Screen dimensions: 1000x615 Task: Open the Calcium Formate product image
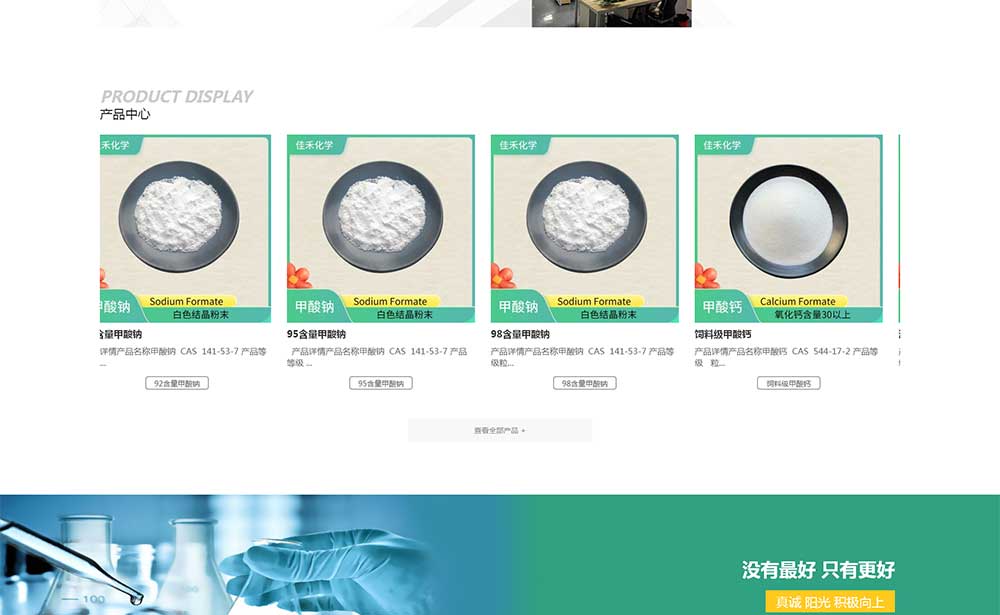(x=788, y=228)
